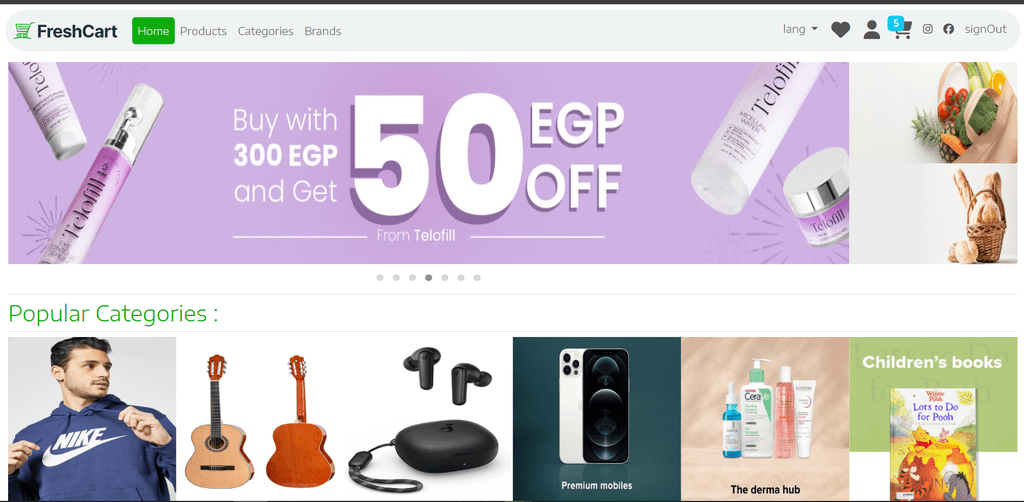Visit the Instagram icon link
The image size is (1024, 502).
(927, 29)
